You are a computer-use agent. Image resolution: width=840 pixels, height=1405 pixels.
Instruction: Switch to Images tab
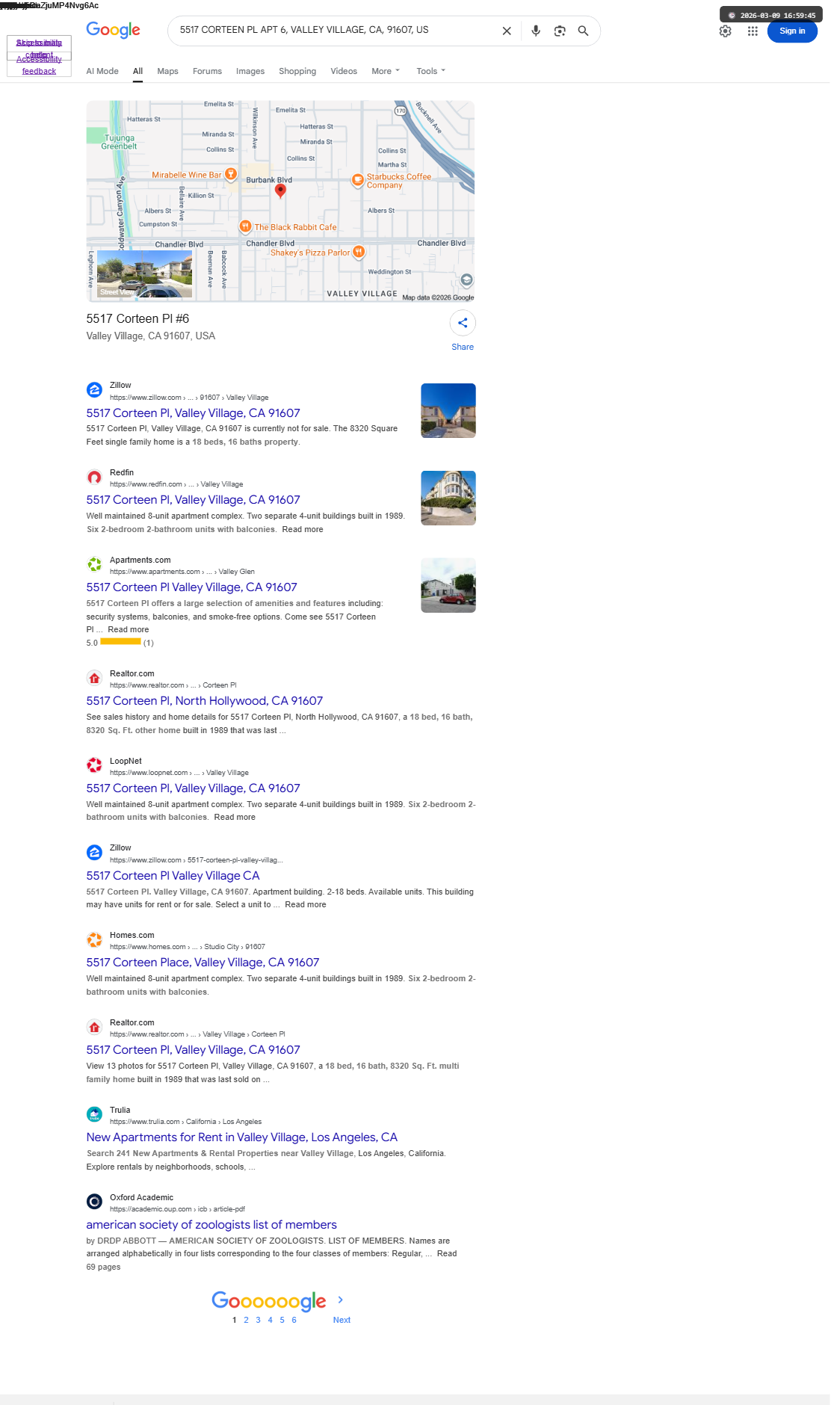tap(250, 71)
